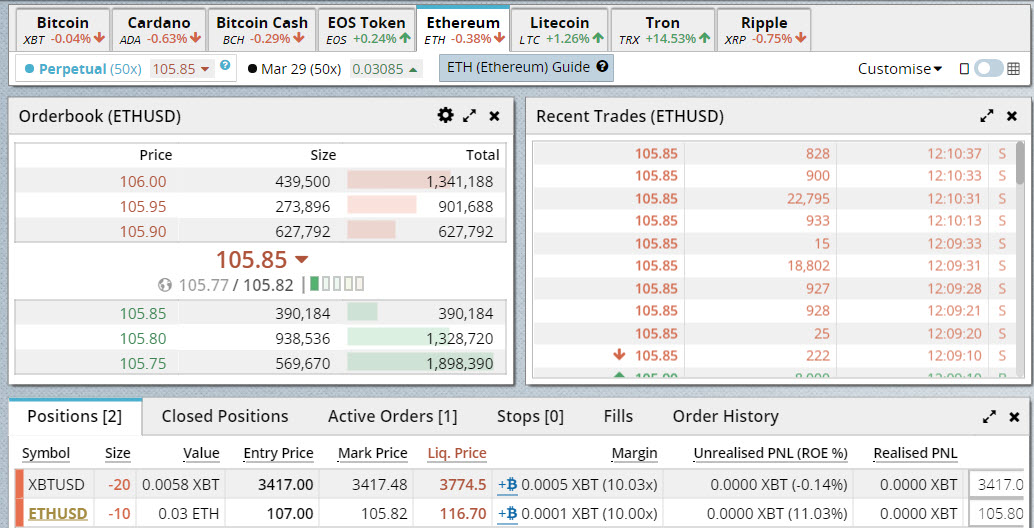Screen dimensions: 1034x528
Task: Close the Orderbook panel
Action: (494, 116)
